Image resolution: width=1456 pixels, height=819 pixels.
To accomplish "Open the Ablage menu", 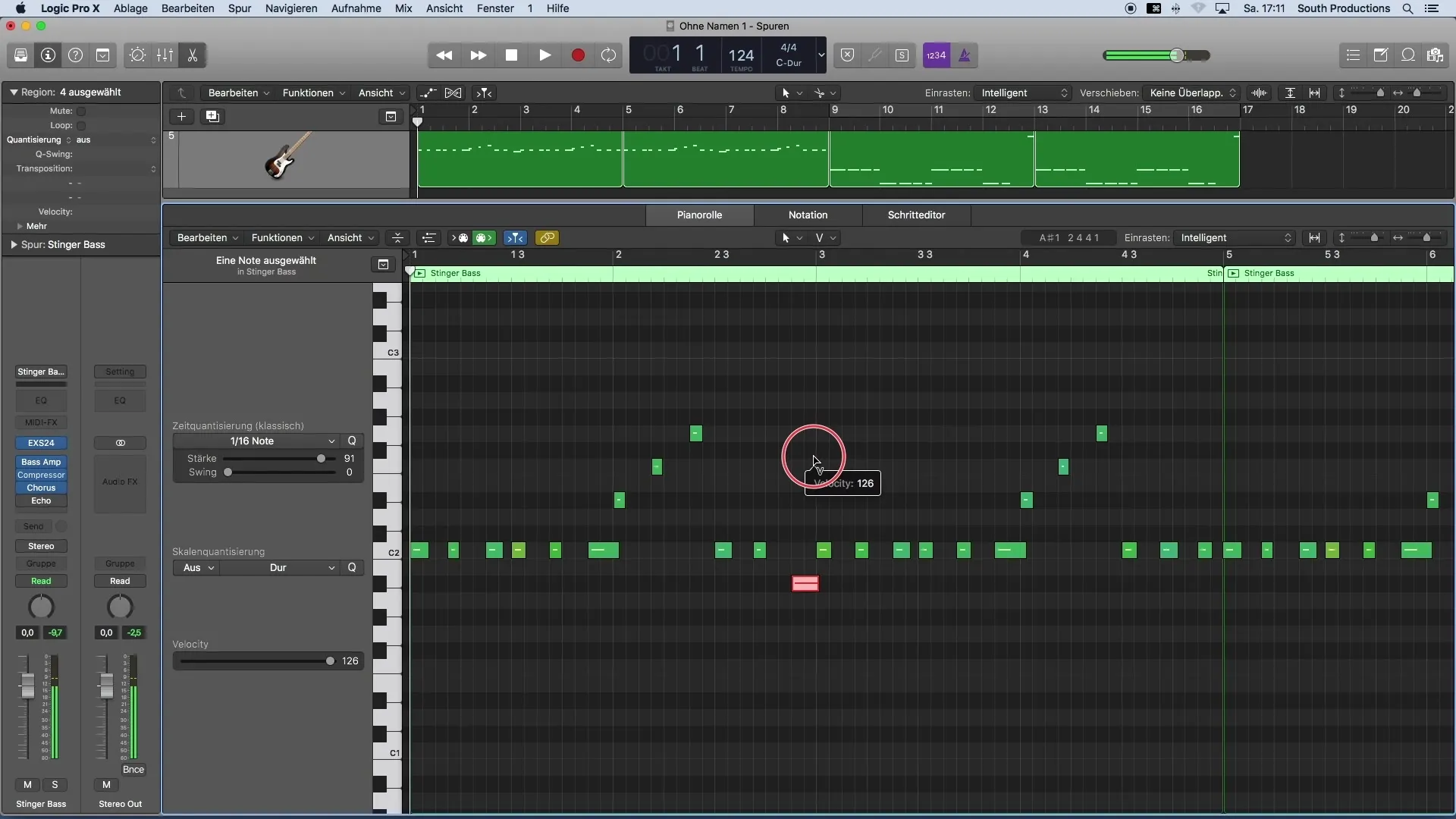I will (x=130, y=8).
